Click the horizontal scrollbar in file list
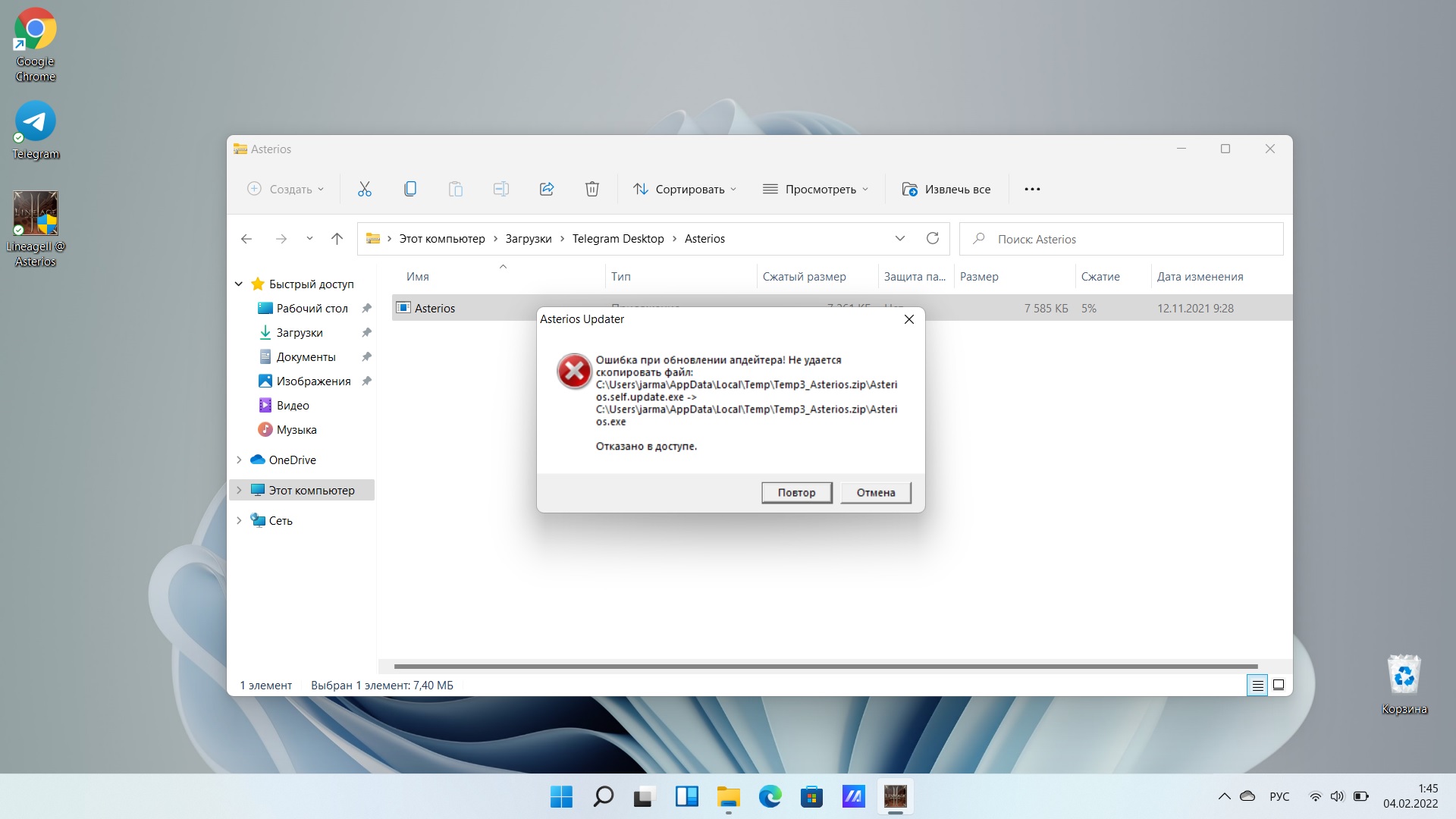1456x819 pixels. point(826,667)
